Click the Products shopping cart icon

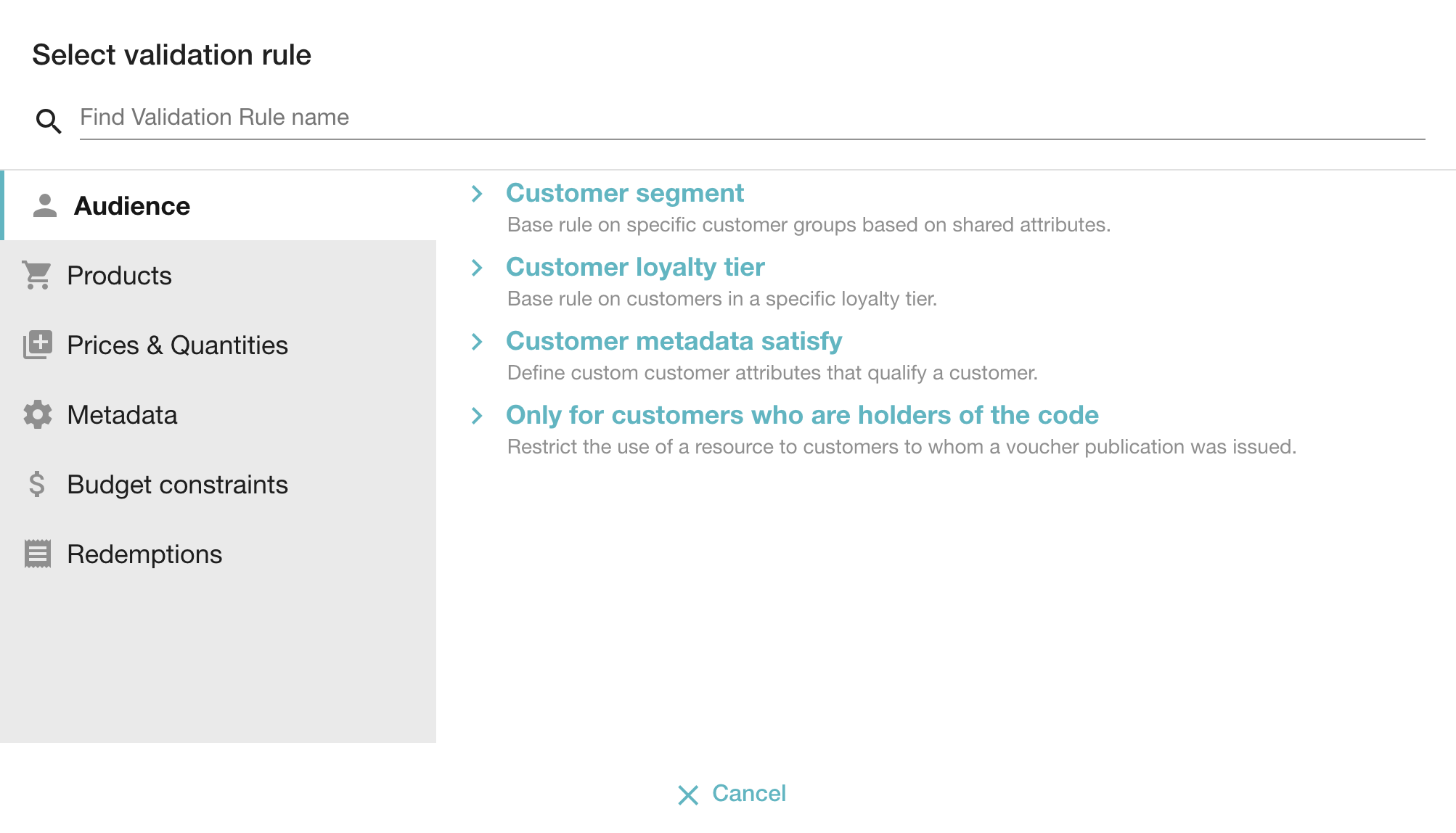tap(37, 276)
